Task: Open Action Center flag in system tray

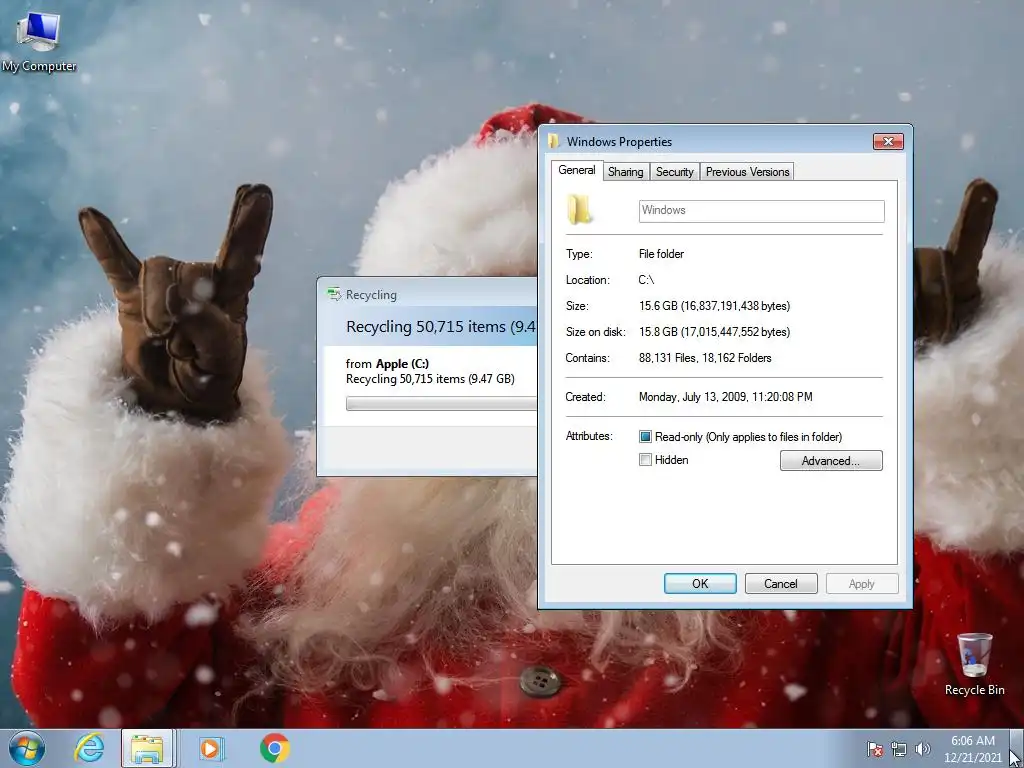Action: [x=874, y=749]
